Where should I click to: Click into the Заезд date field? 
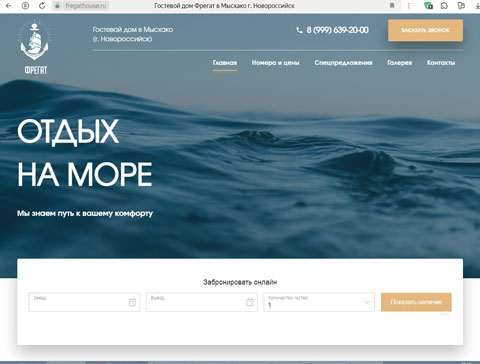pyautogui.click(x=84, y=302)
